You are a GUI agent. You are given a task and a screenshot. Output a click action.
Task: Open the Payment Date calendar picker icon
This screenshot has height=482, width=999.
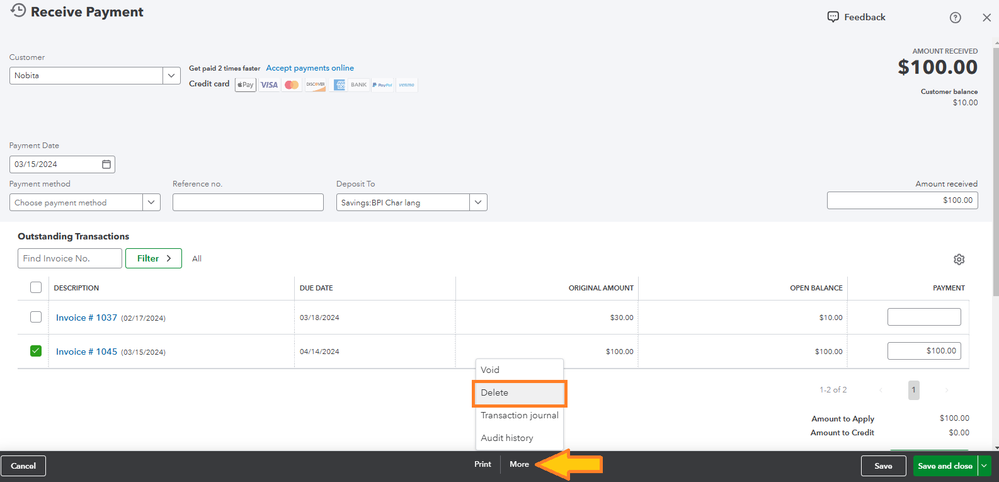(106, 164)
